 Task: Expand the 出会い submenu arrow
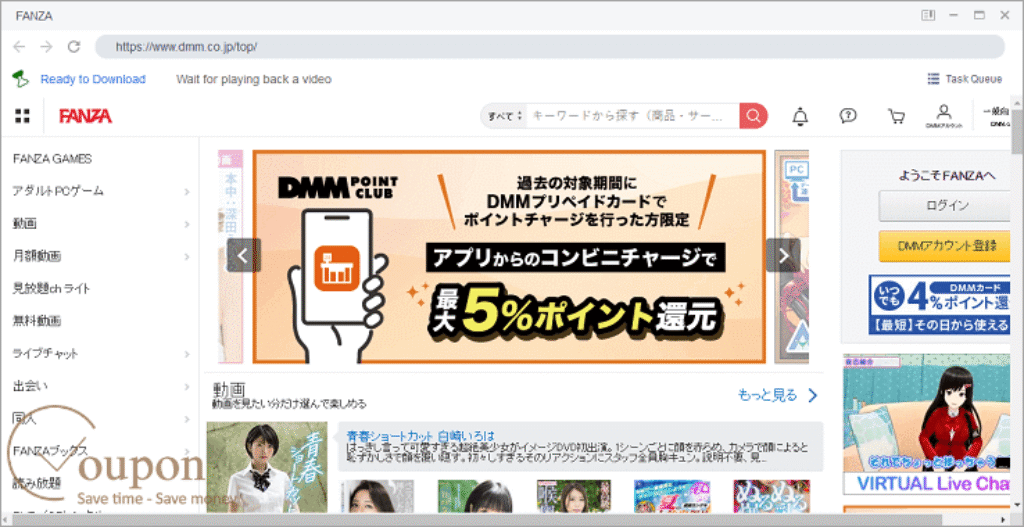tap(187, 387)
